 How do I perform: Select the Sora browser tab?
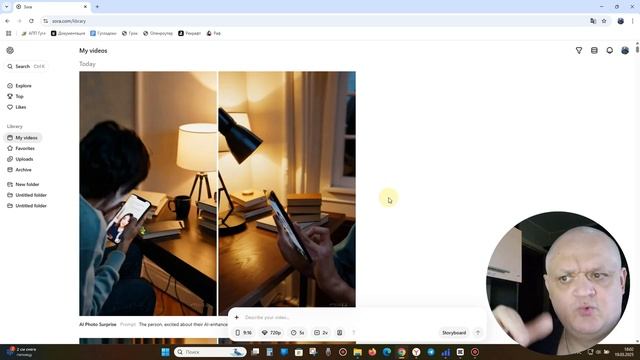(52, 7)
